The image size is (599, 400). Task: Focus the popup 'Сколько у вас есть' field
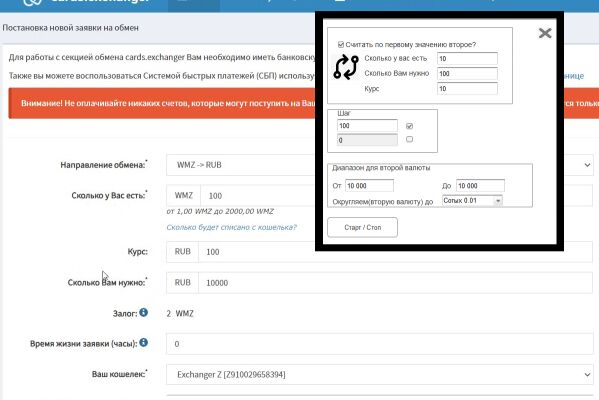pyautogui.click(x=467, y=58)
